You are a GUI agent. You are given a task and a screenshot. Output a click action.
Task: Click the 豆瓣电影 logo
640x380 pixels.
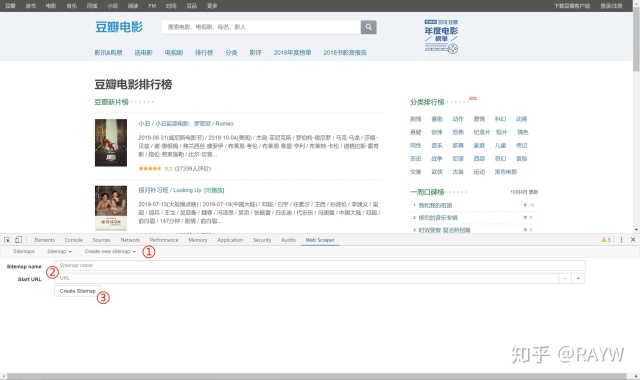(119, 27)
